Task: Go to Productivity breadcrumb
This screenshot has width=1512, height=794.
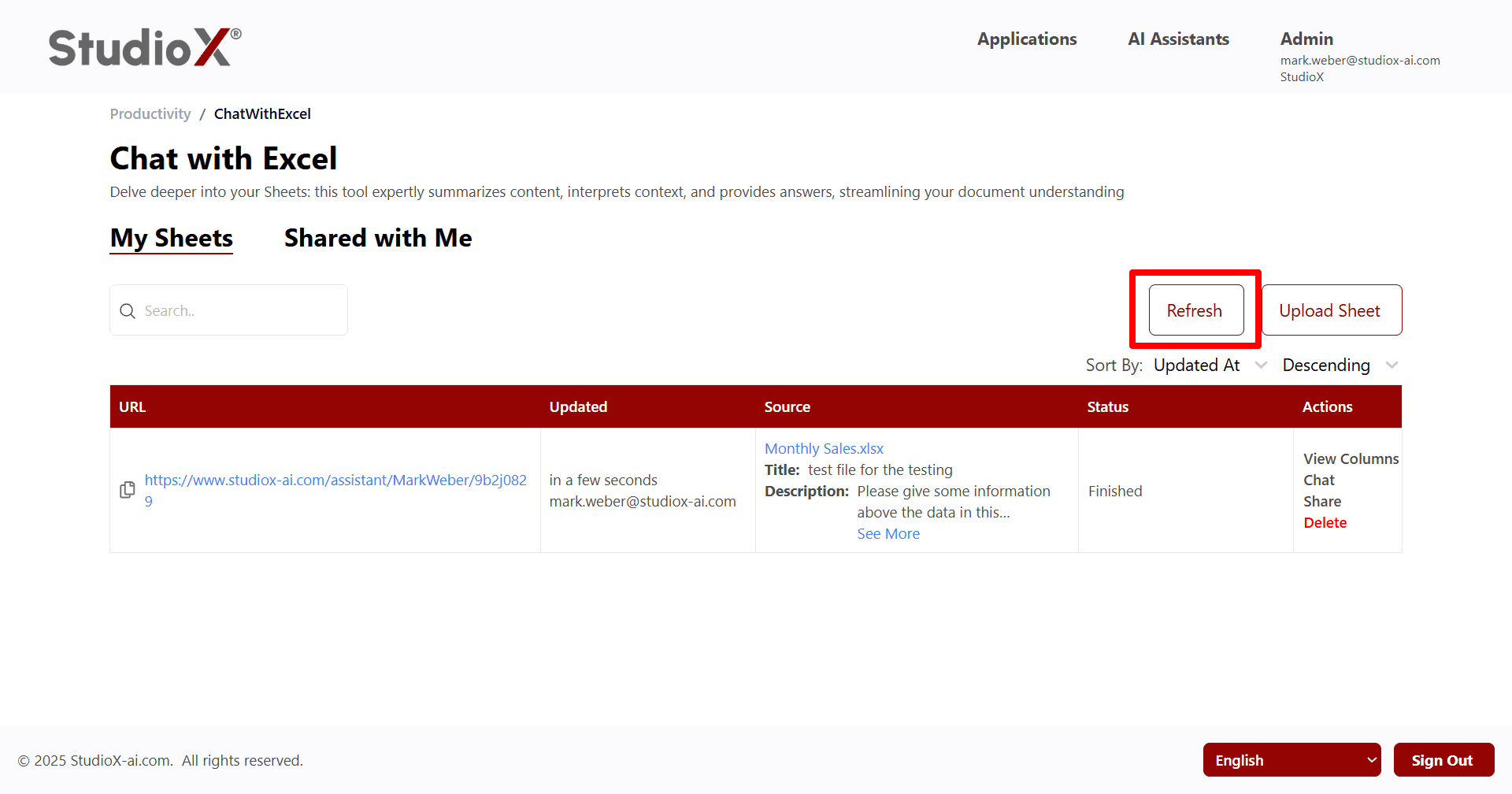Action: click(x=150, y=114)
